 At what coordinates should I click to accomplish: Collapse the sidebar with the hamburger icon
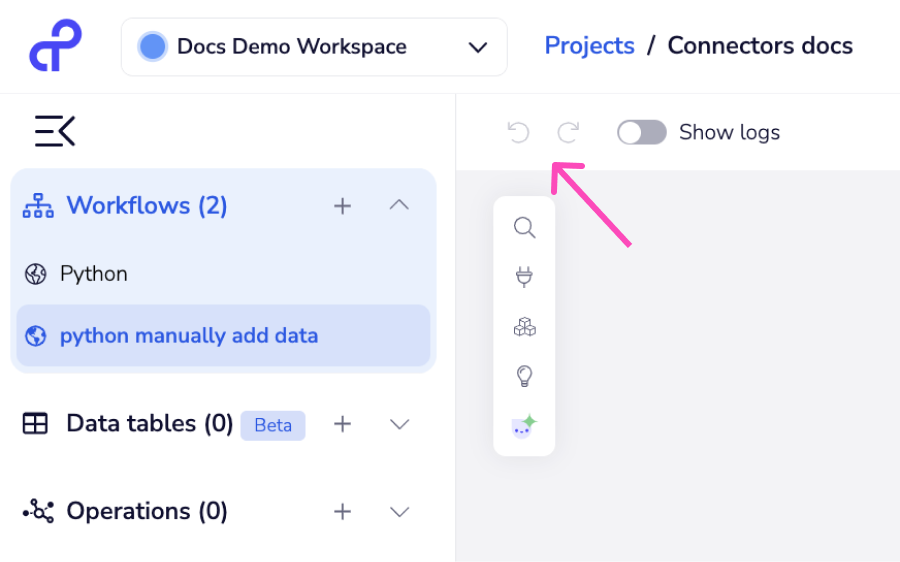pyautogui.click(x=55, y=131)
